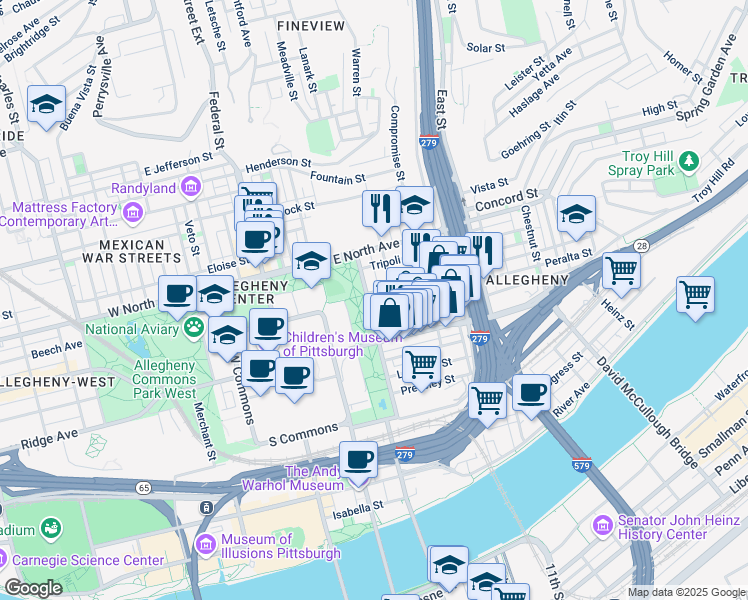Screen dimensions: 748x600
Task: Click the Solar St label
Action: click(x=486, y=48)
